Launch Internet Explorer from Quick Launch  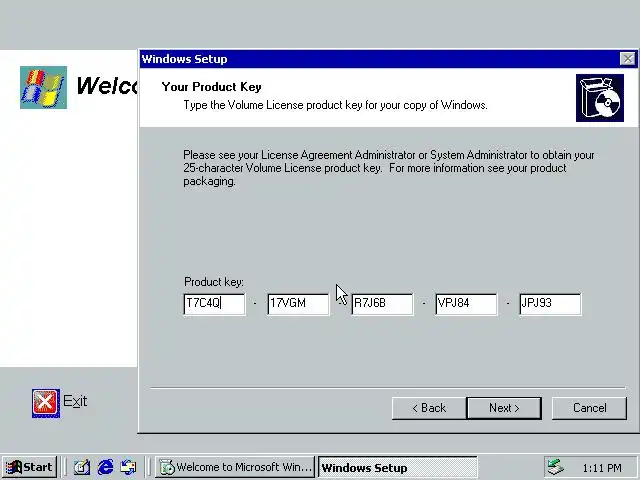tap(105, 467)
